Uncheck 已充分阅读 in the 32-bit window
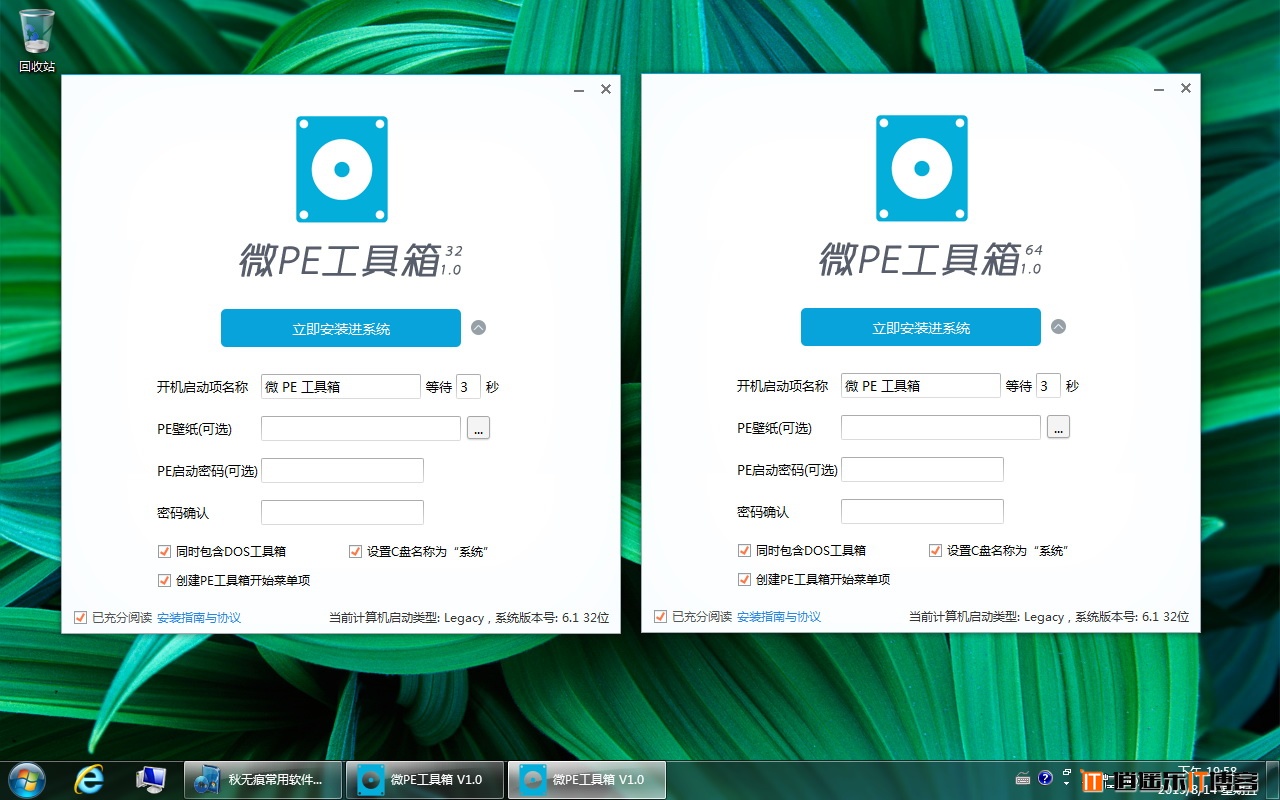This screenshot has height=800, width=1280. tap(81, 618)
